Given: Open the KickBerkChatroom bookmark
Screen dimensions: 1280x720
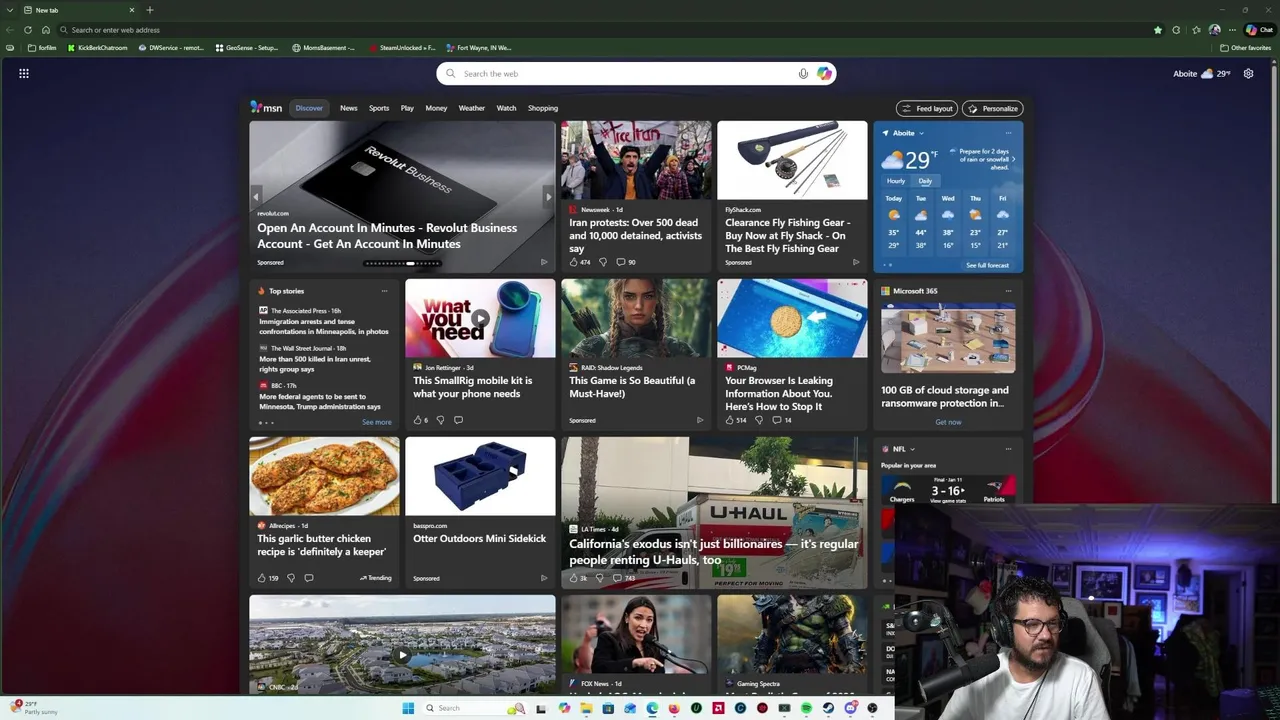Looking at the screenshot, I should (98, 48).
